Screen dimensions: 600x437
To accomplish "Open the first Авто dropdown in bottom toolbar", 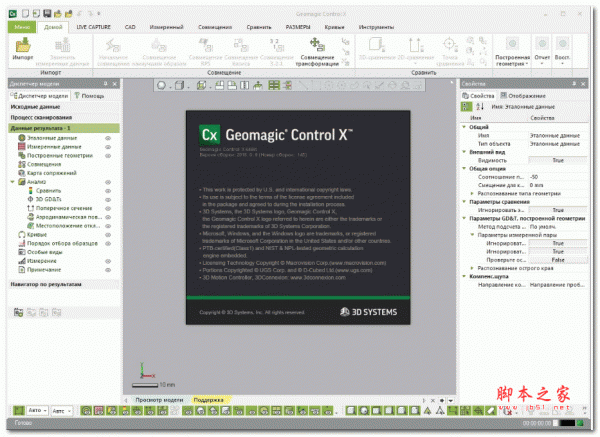I will (38, 411).
